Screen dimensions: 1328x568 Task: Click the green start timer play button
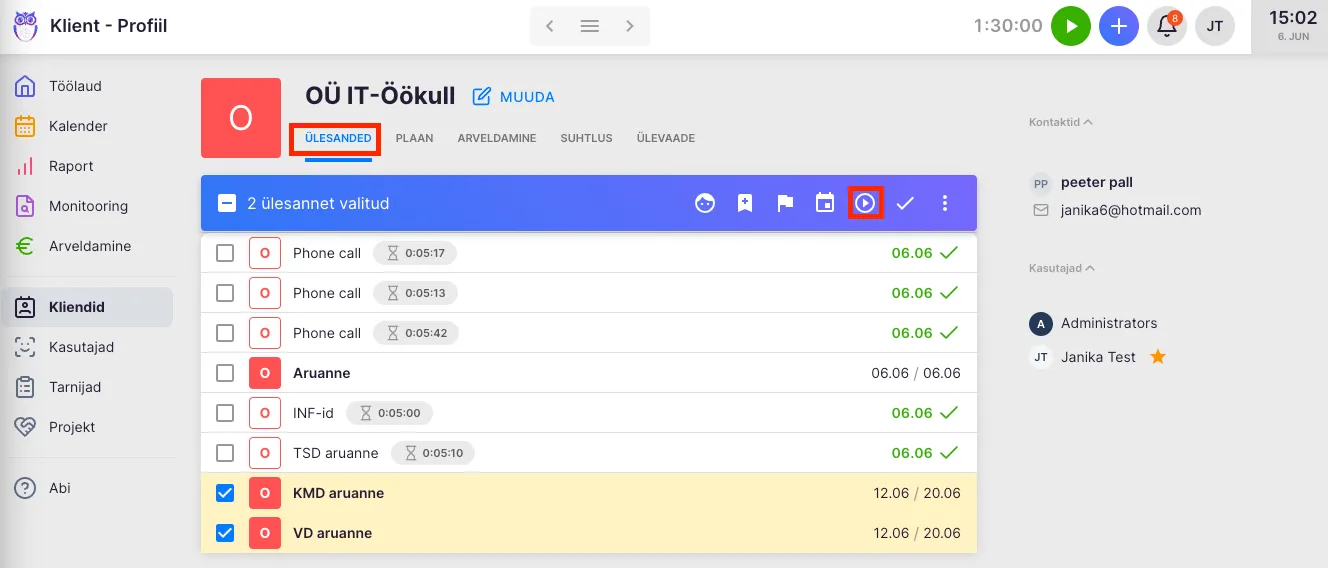(1070, 26)
